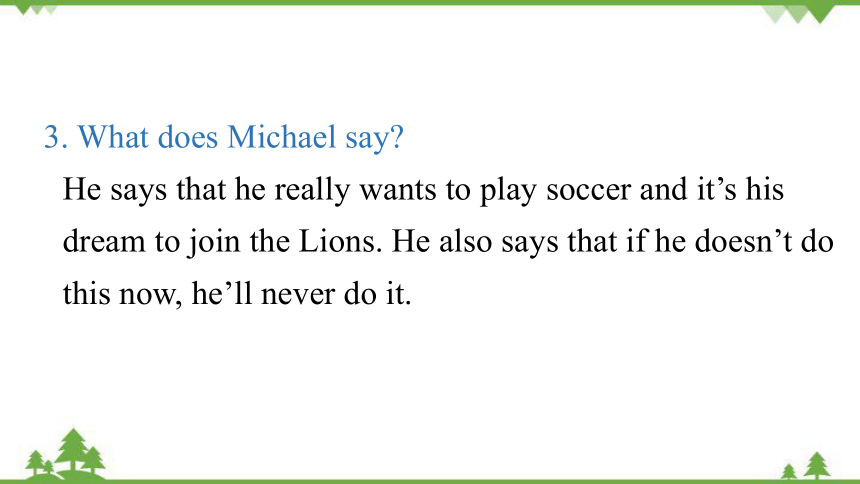
Task: Click the word 'dream' on second line
Action: [104, 241]
